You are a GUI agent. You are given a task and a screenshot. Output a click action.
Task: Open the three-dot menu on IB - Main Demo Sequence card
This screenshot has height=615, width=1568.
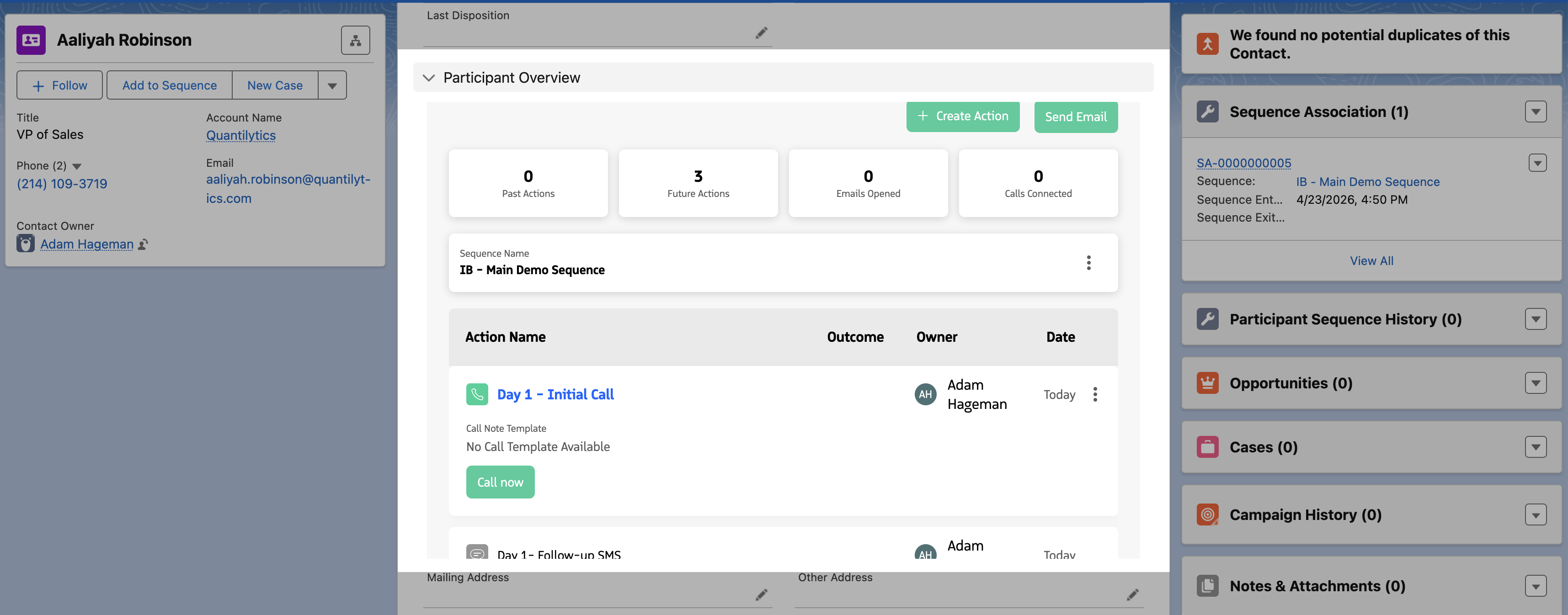point(1089,263)
